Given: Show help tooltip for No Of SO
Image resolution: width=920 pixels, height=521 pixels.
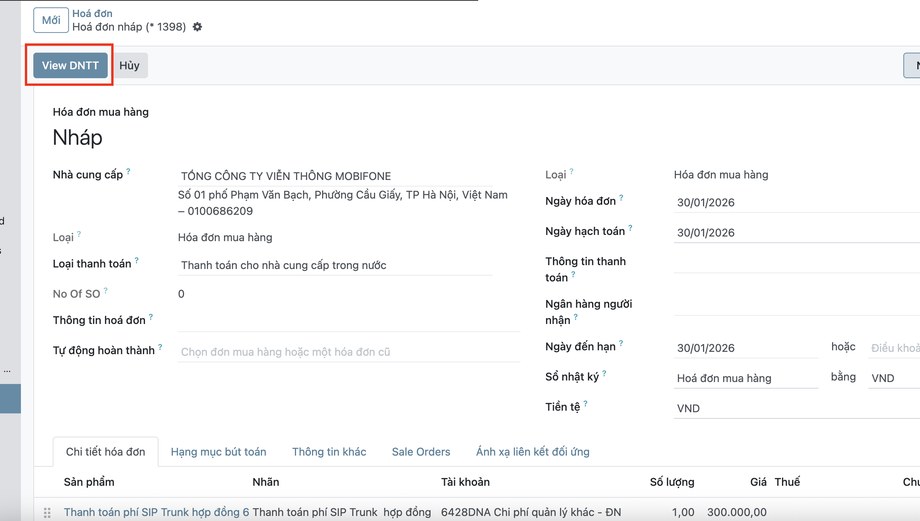Looking at the screenshot, I should (106, 290).
